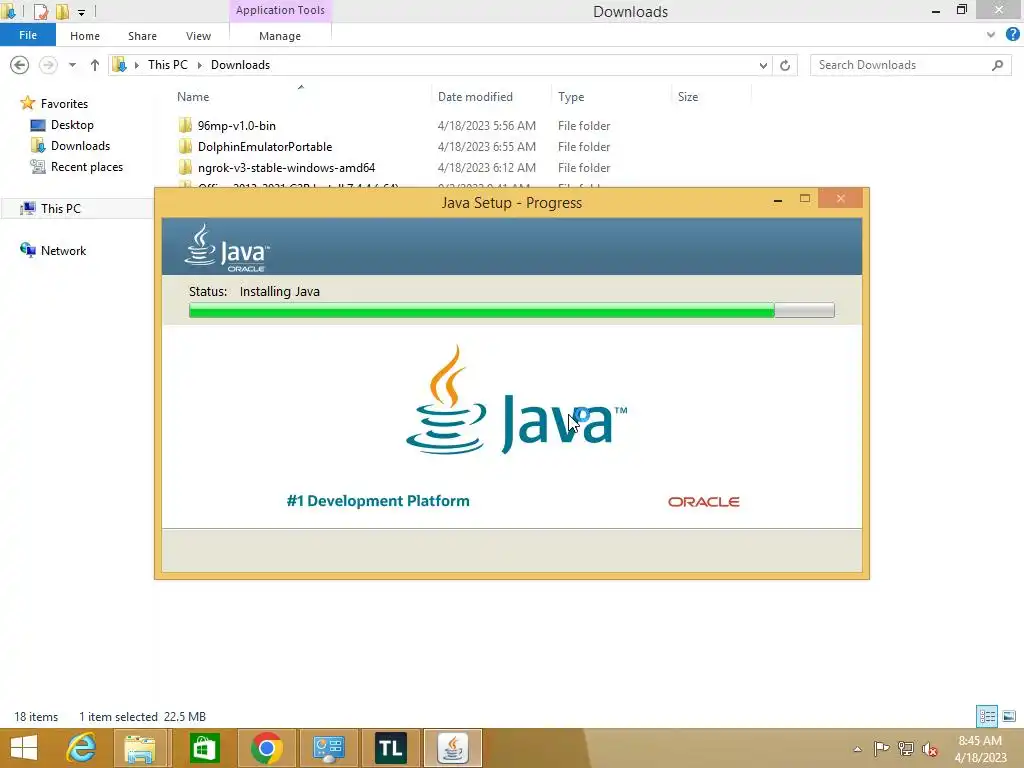This screenshot has width=1024, height=768.
Task: Open recent locations dropdown arrow
Action: (72, 65)
